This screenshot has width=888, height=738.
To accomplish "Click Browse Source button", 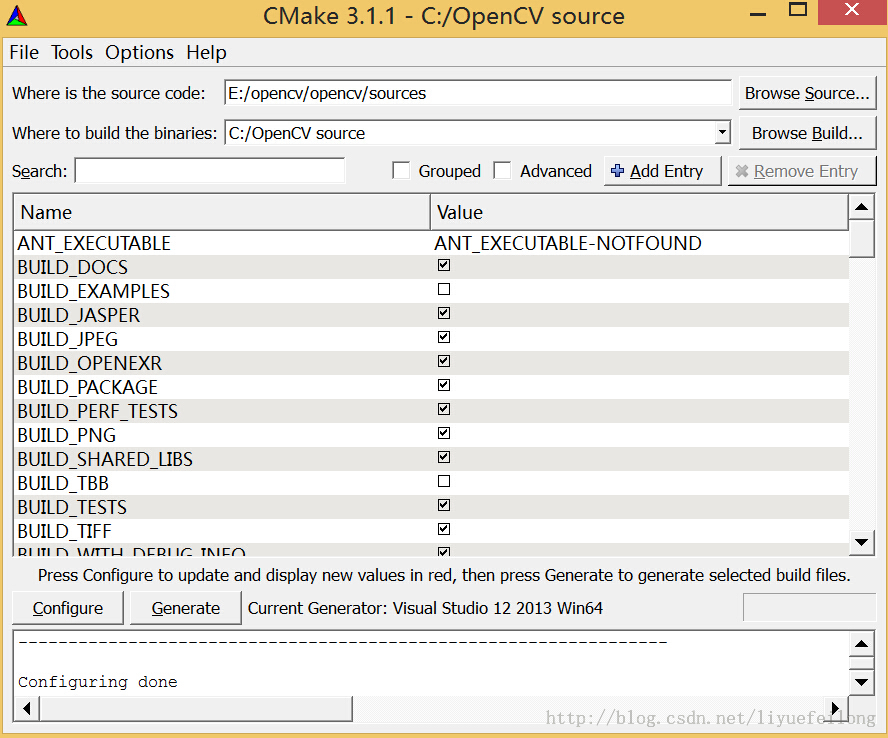I will pos(807,93).
